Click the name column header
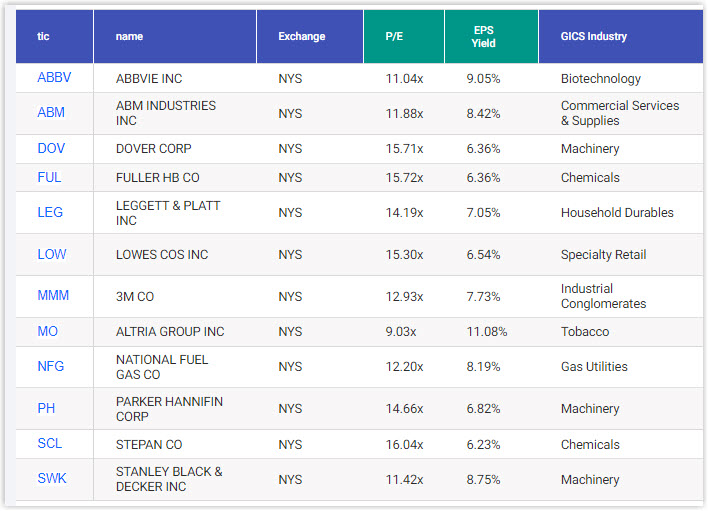The image size is (708, 511). pos(129,37)
